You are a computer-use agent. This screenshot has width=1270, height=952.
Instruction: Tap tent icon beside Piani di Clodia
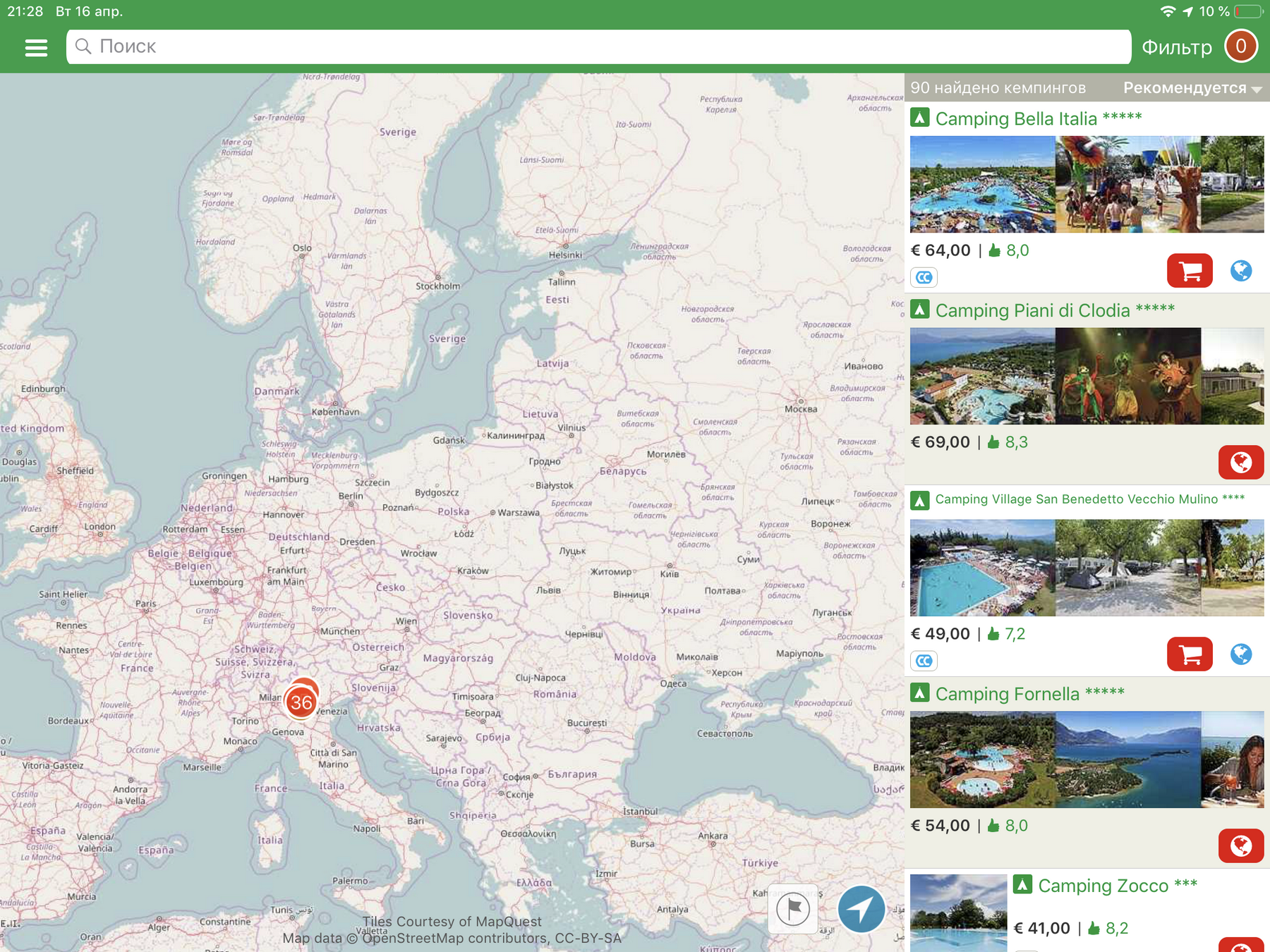click(920, 309)
